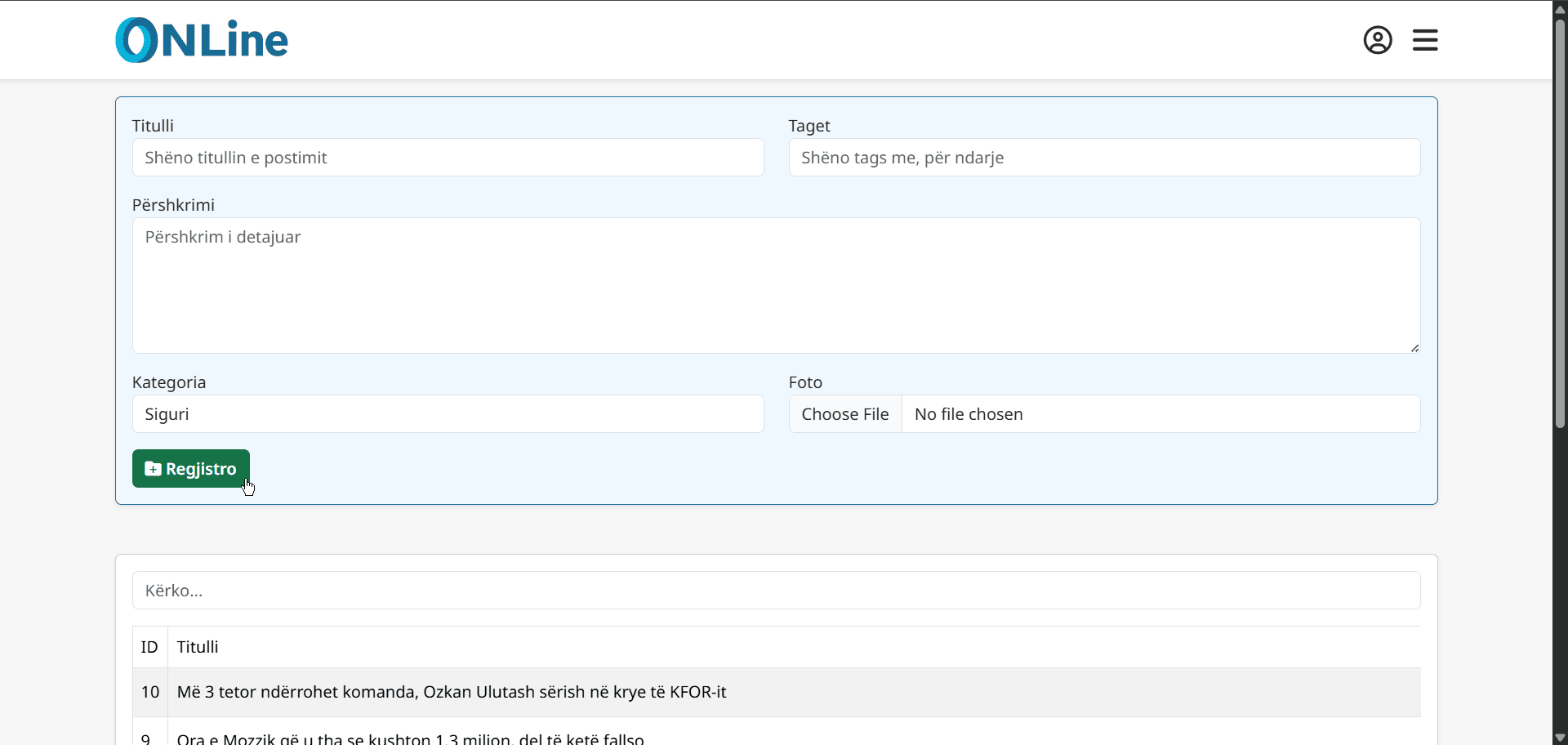The width and height of the screenshot is (1568, 745).
Task: Click the page vertical scrollbar thumb
Action: (x=1560, y=221)
